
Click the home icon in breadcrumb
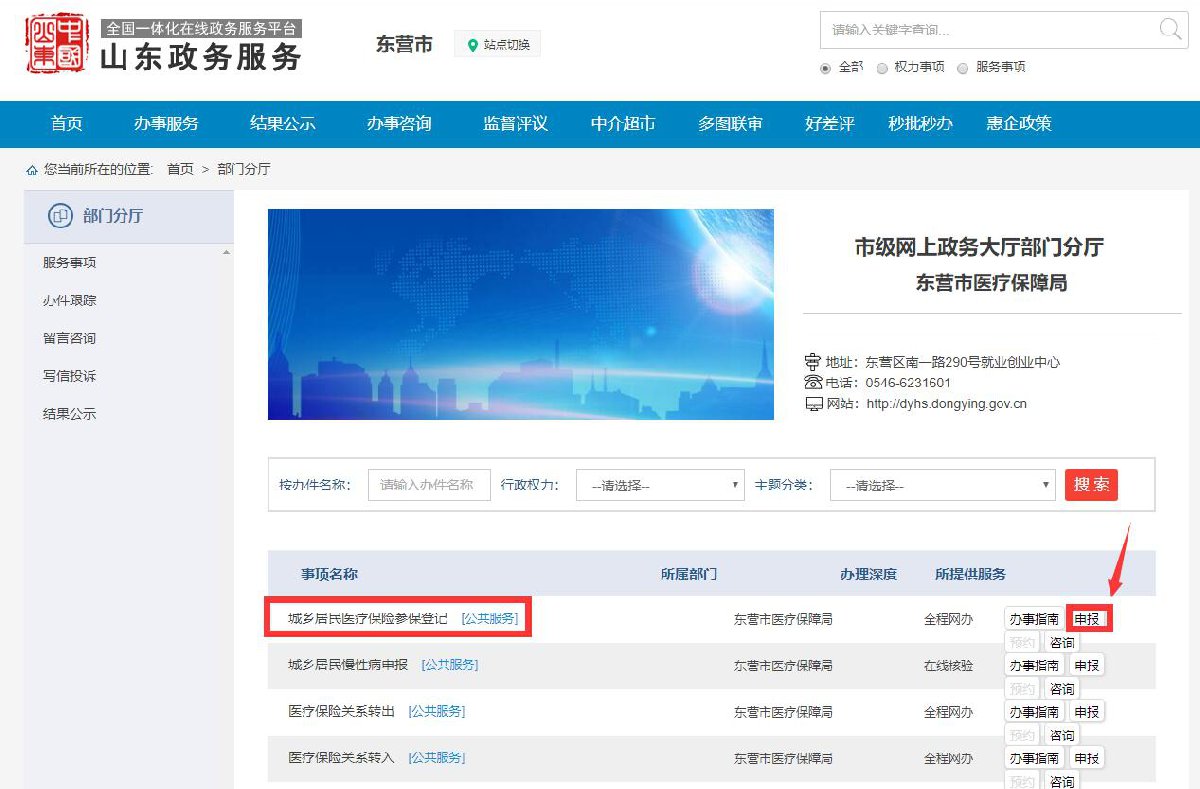pyautogui.click(x=32, y=170)
